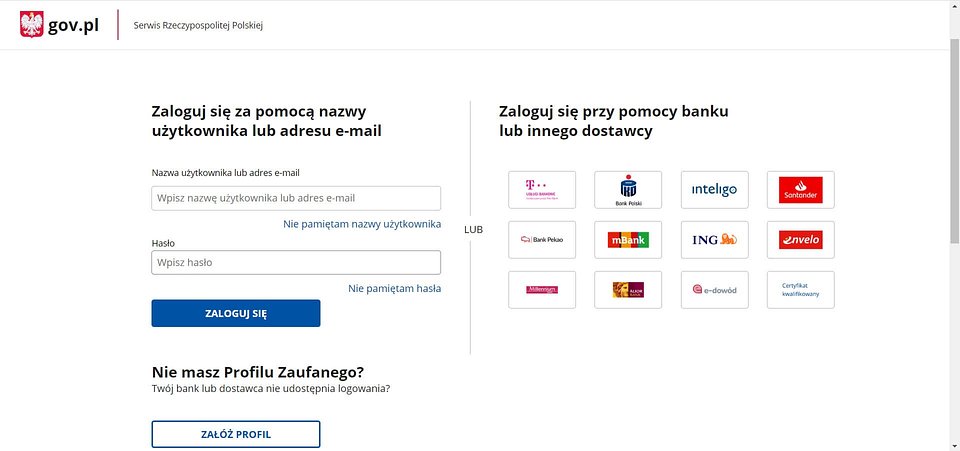
Task: Click the ZALOGUJ SIĘ button
Action: click(236, 313)
